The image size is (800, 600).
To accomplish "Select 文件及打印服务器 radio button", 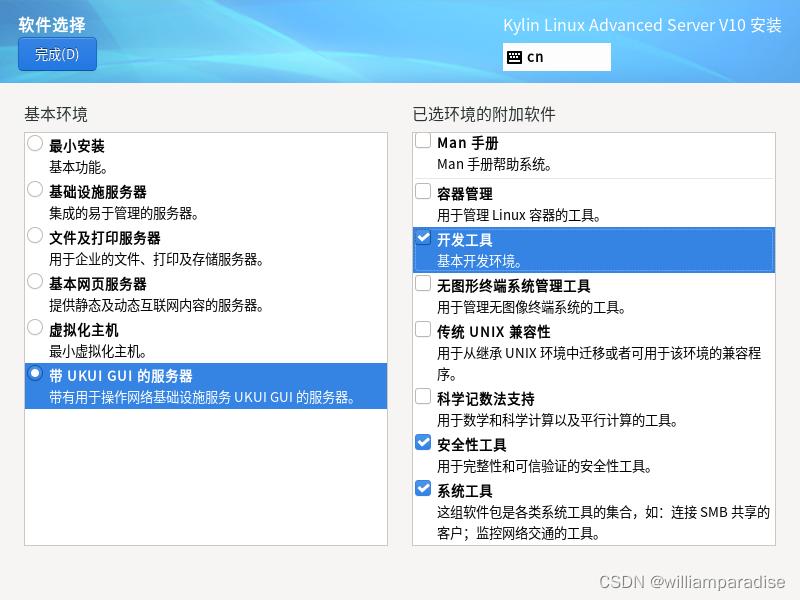I will tap(35, 236).
